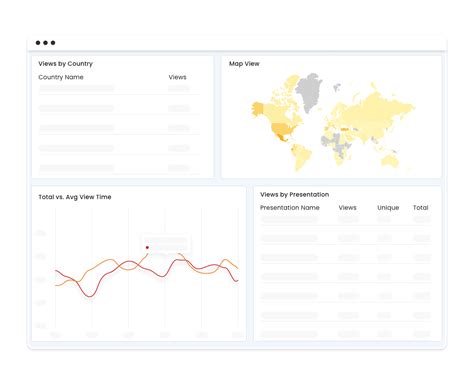This screenshot has height=384, width=474.
Task: Click the Views by Presentation panel title
Action: 294,194
